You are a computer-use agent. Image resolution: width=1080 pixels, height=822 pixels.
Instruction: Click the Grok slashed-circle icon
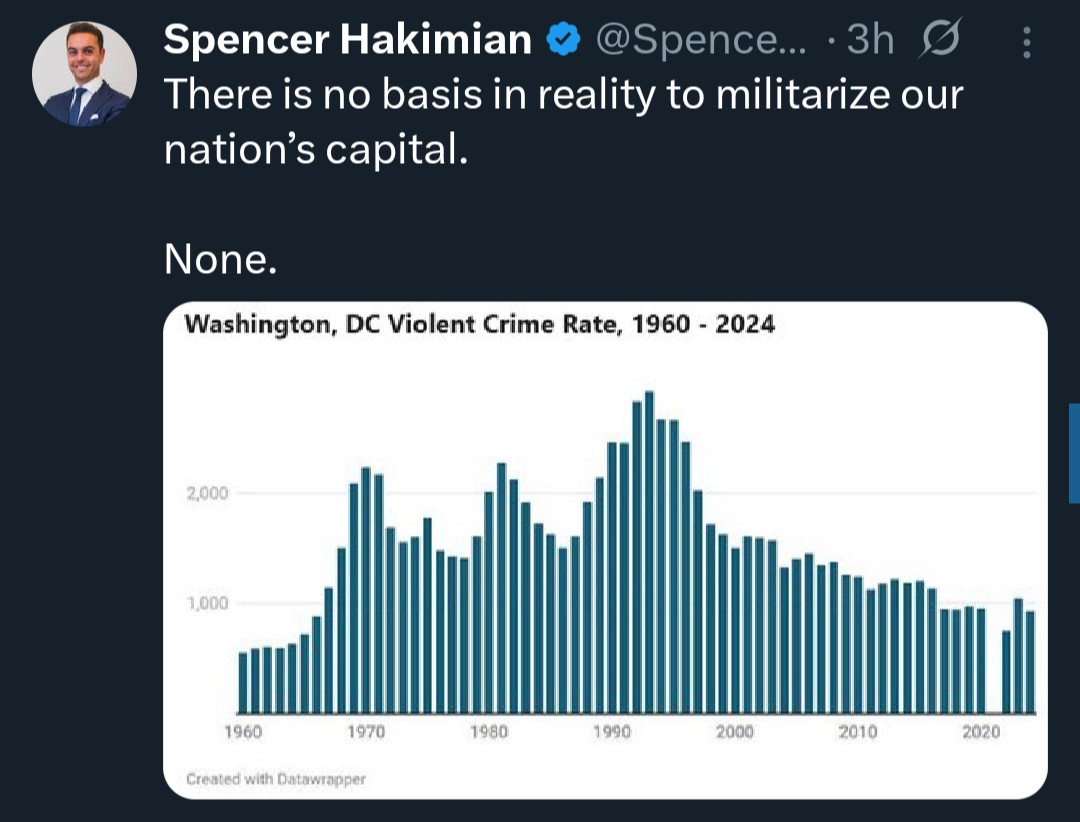(940, 39)
